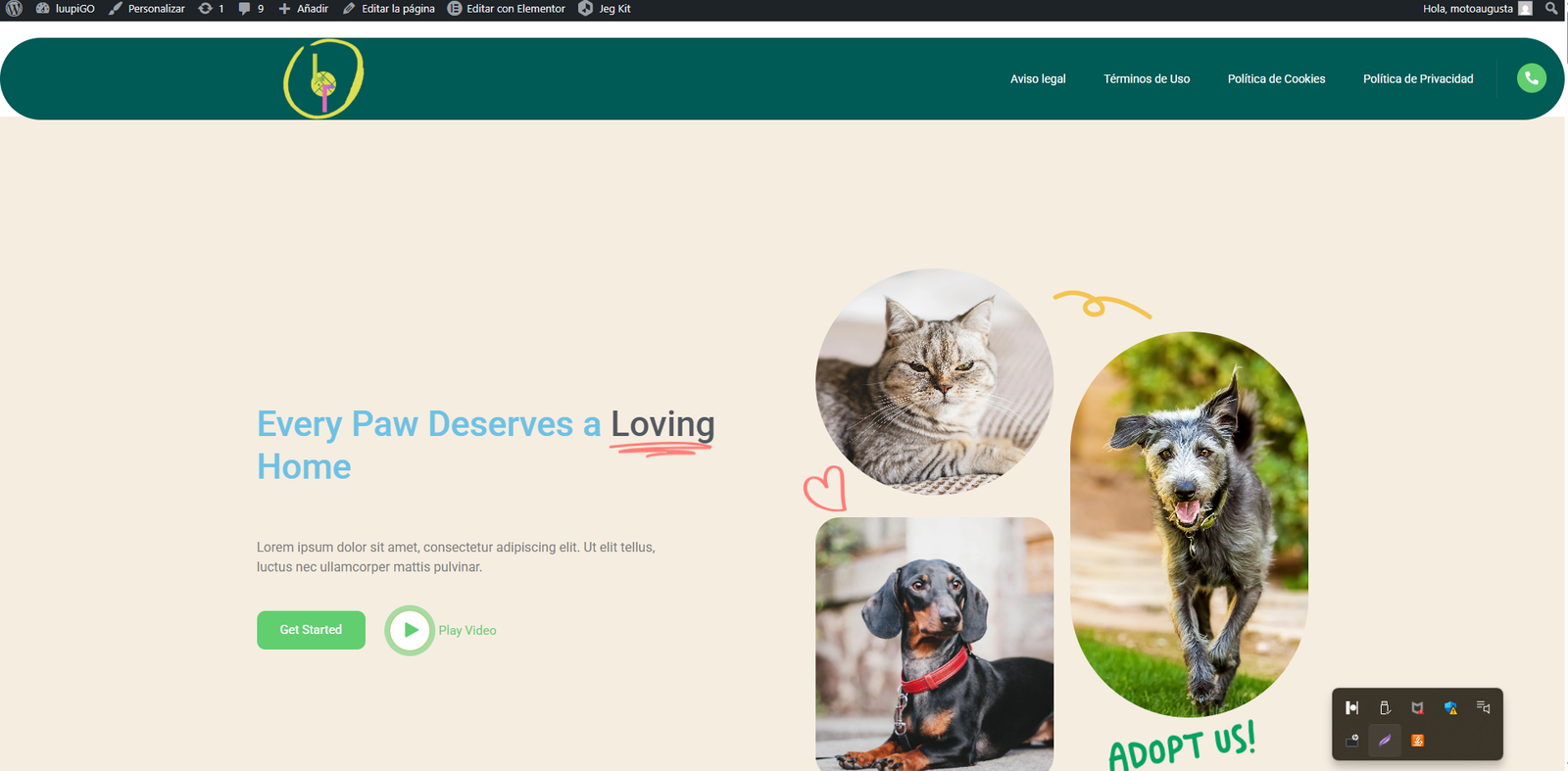Open Jeg Kit in the admin bar
Screen dimensions: 1568x771
(605, 8)
